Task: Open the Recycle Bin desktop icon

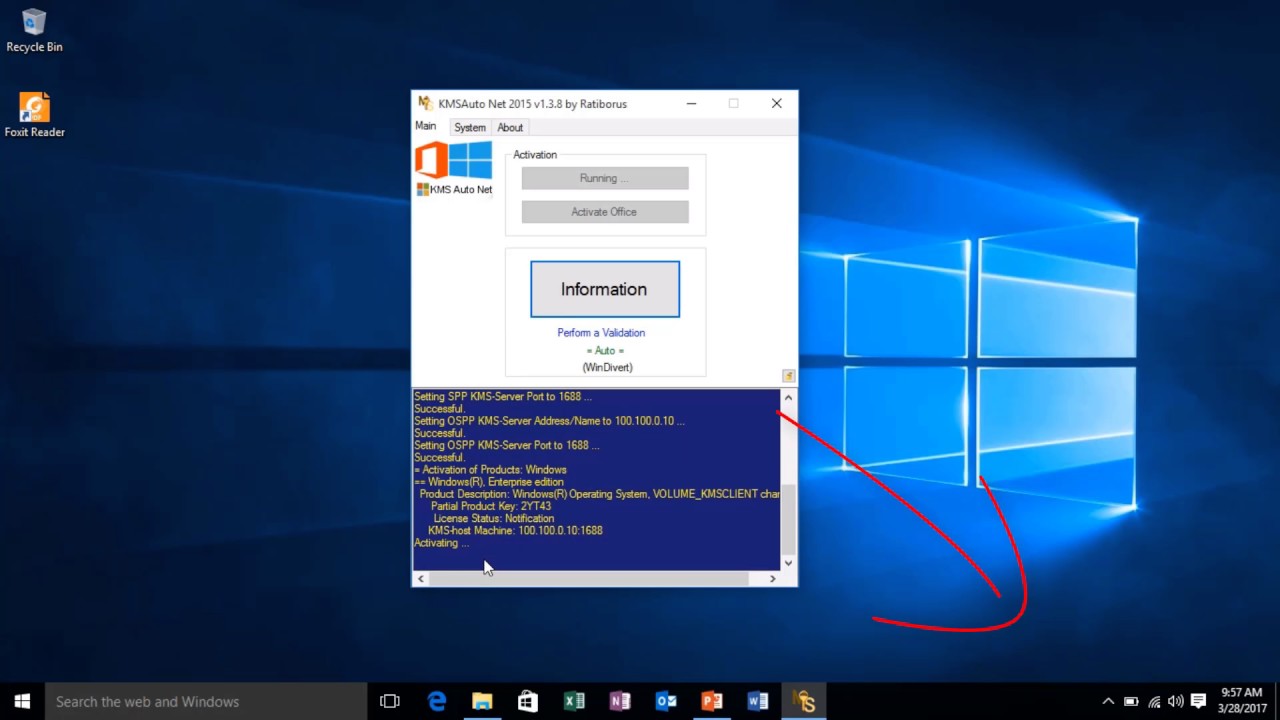Action: pos(34,30)
